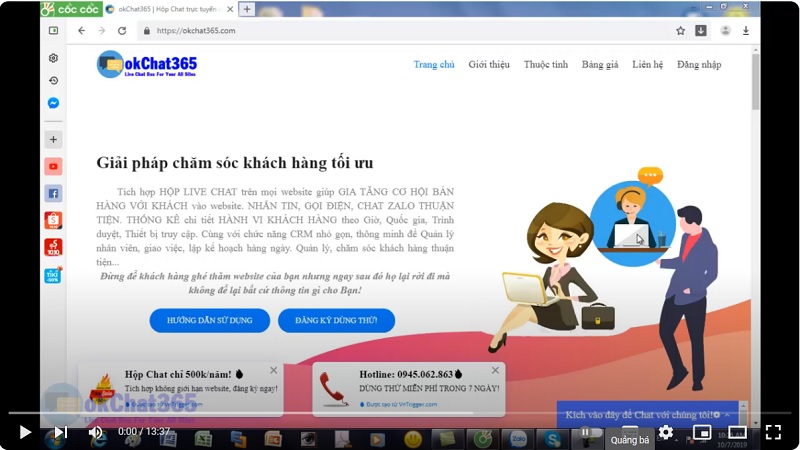Viewport: 800px width, 450px height.
Task: Open the Liên hệ contact page
Action: tap(647, 65)
